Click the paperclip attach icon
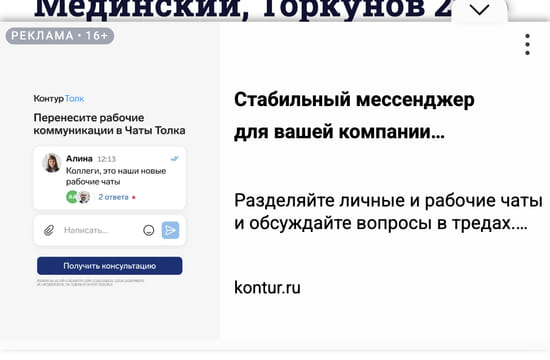This screenshot has height=360, width=550. [49, 230]
